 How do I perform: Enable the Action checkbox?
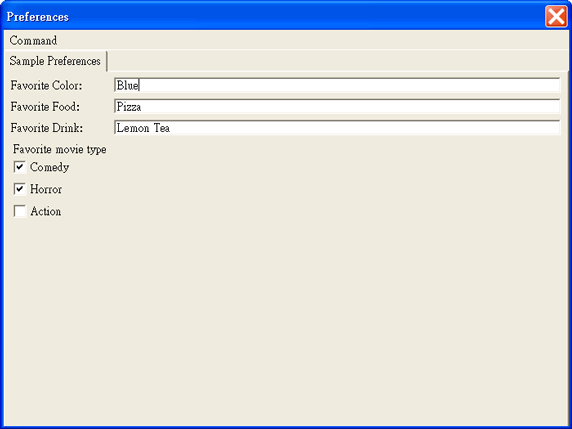(x=20, y=211)
